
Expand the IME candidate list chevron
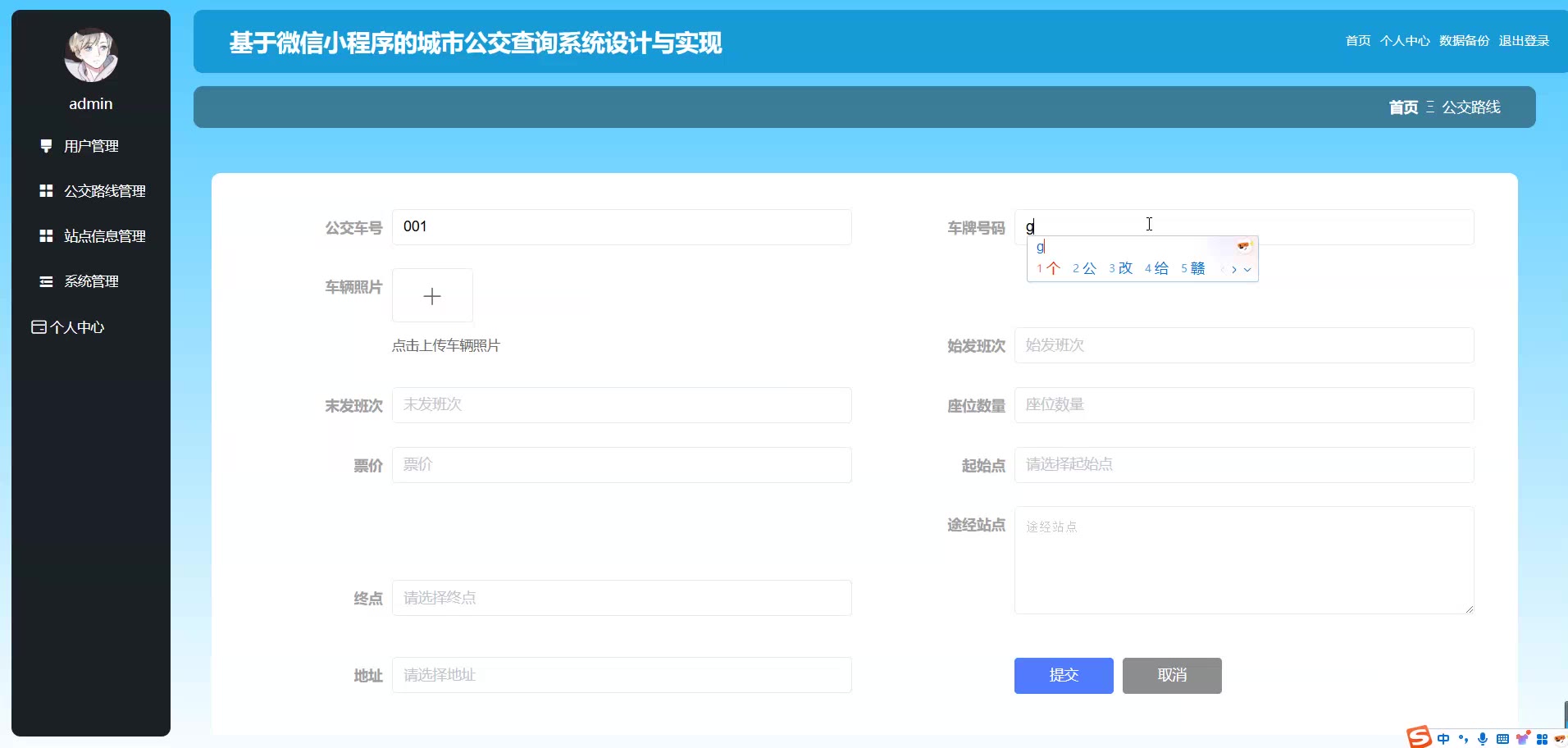click(1247, 269)
